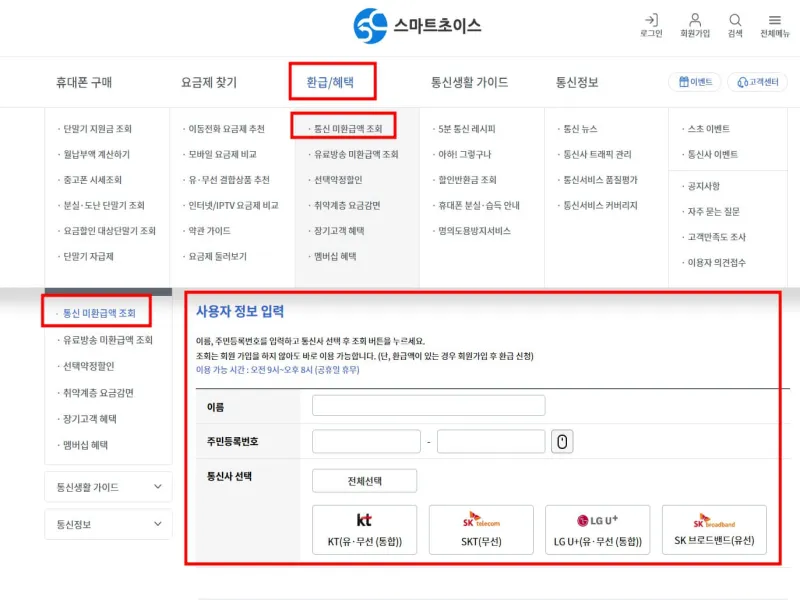This screenshot has width=800, height=600.
Task: Choose SK 브로드밴드(유선) carrier option
Action: pyautogui.click(x=714, y=530)
